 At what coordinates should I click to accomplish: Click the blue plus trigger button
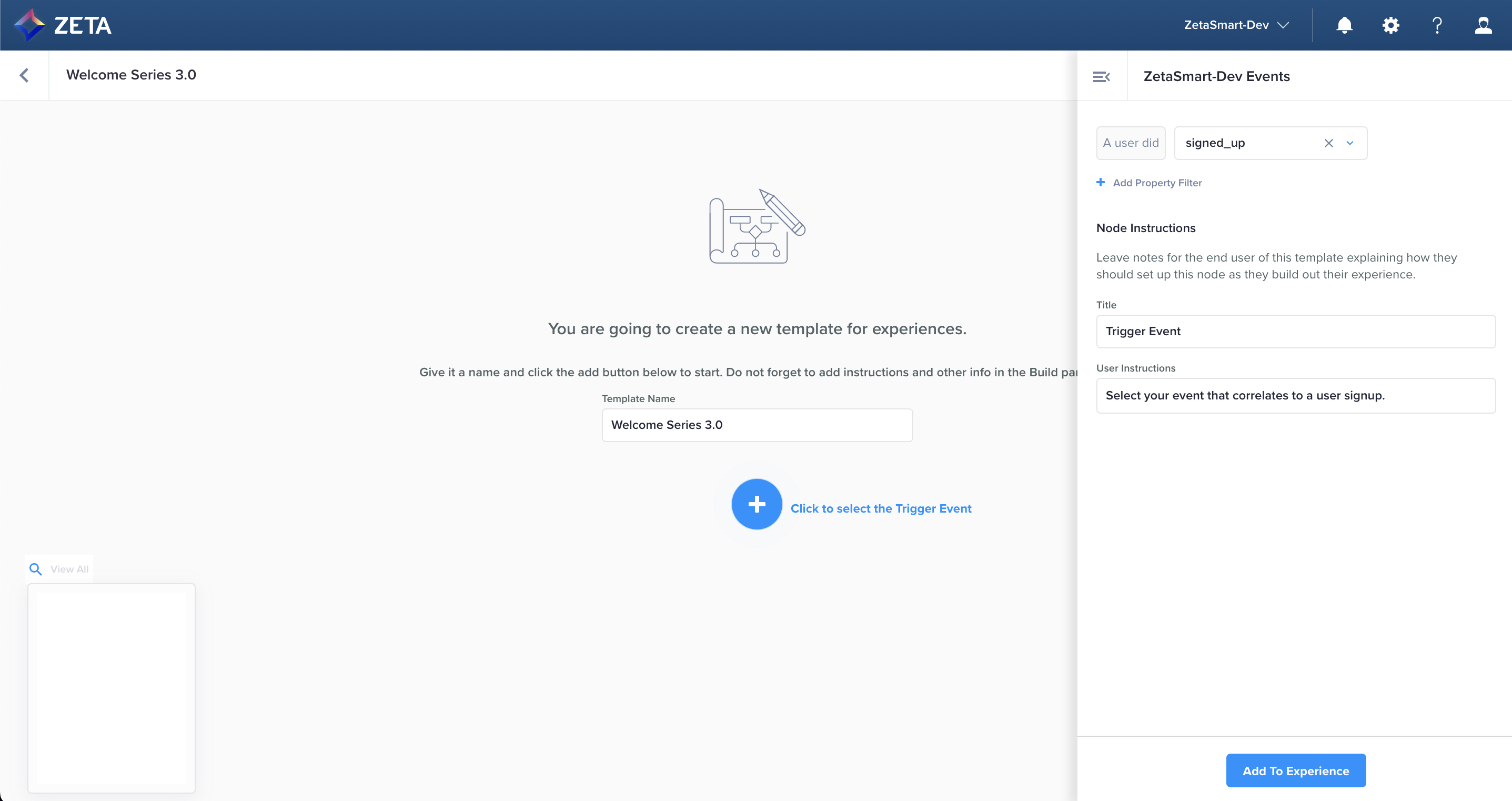pyautogui.click(x=756, y=504)
